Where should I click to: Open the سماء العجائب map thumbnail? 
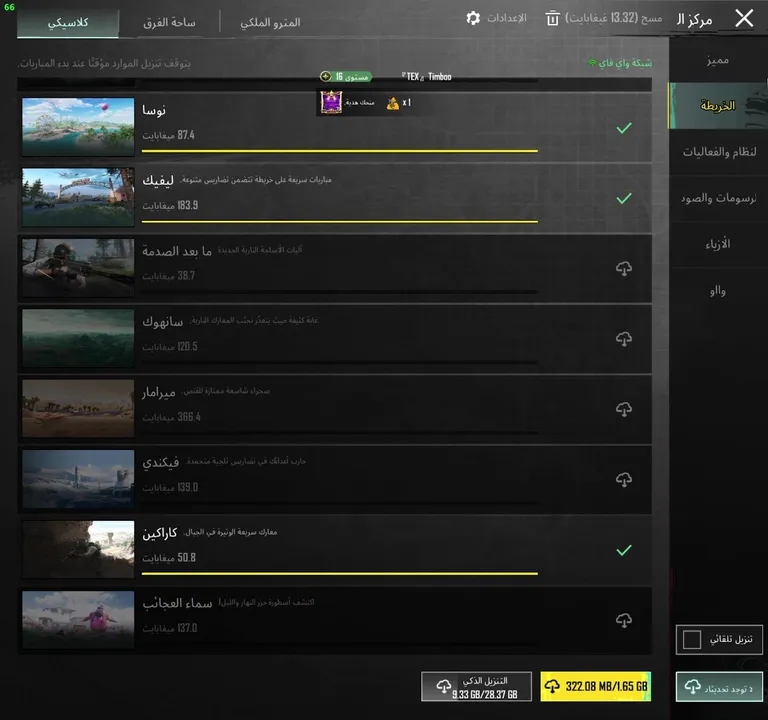click(78, 620)
